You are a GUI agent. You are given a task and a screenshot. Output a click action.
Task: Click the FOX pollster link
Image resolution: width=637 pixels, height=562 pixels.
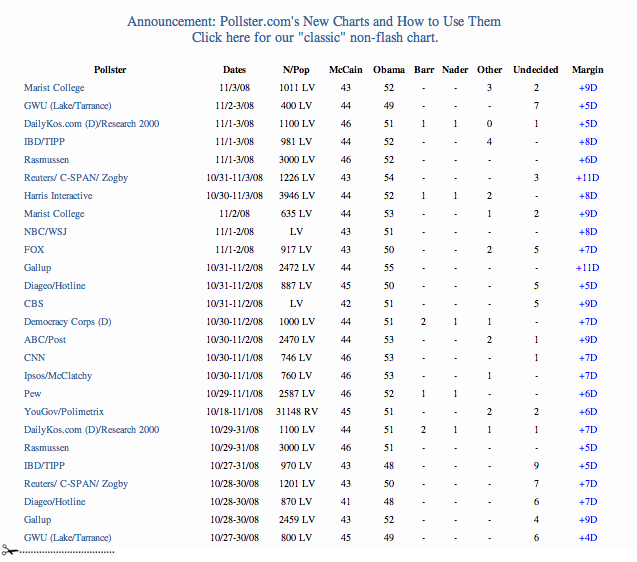tap(34, 250)
